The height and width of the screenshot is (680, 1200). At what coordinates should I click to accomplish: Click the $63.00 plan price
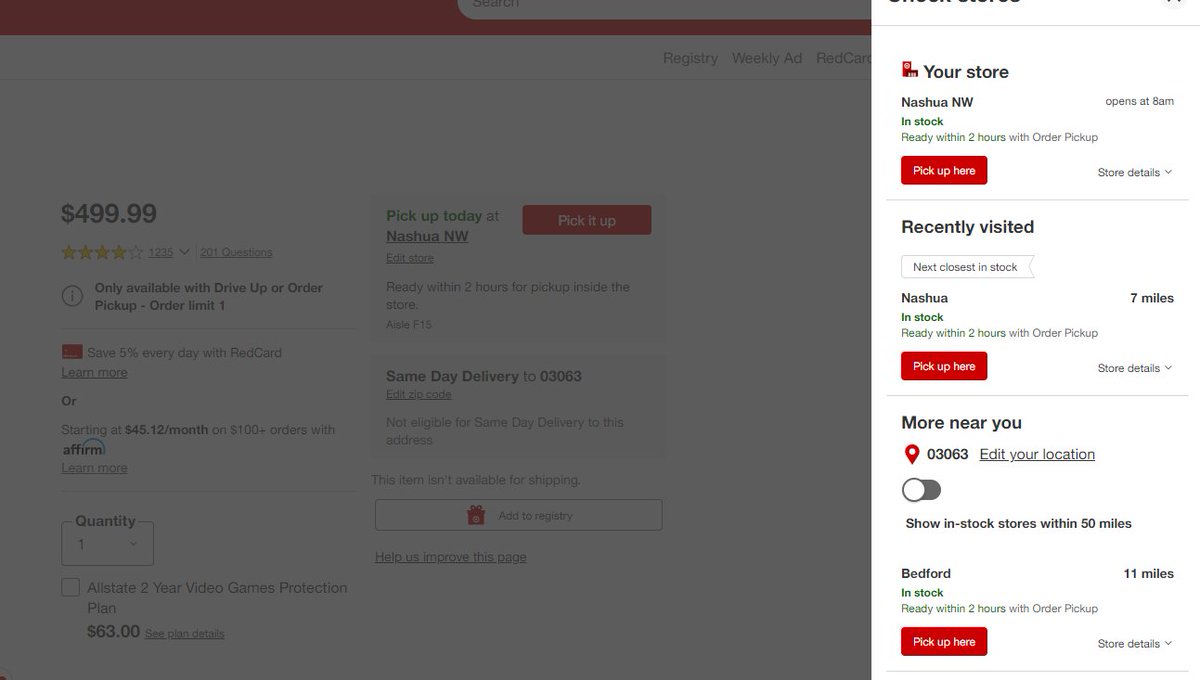tap(113, 631)
